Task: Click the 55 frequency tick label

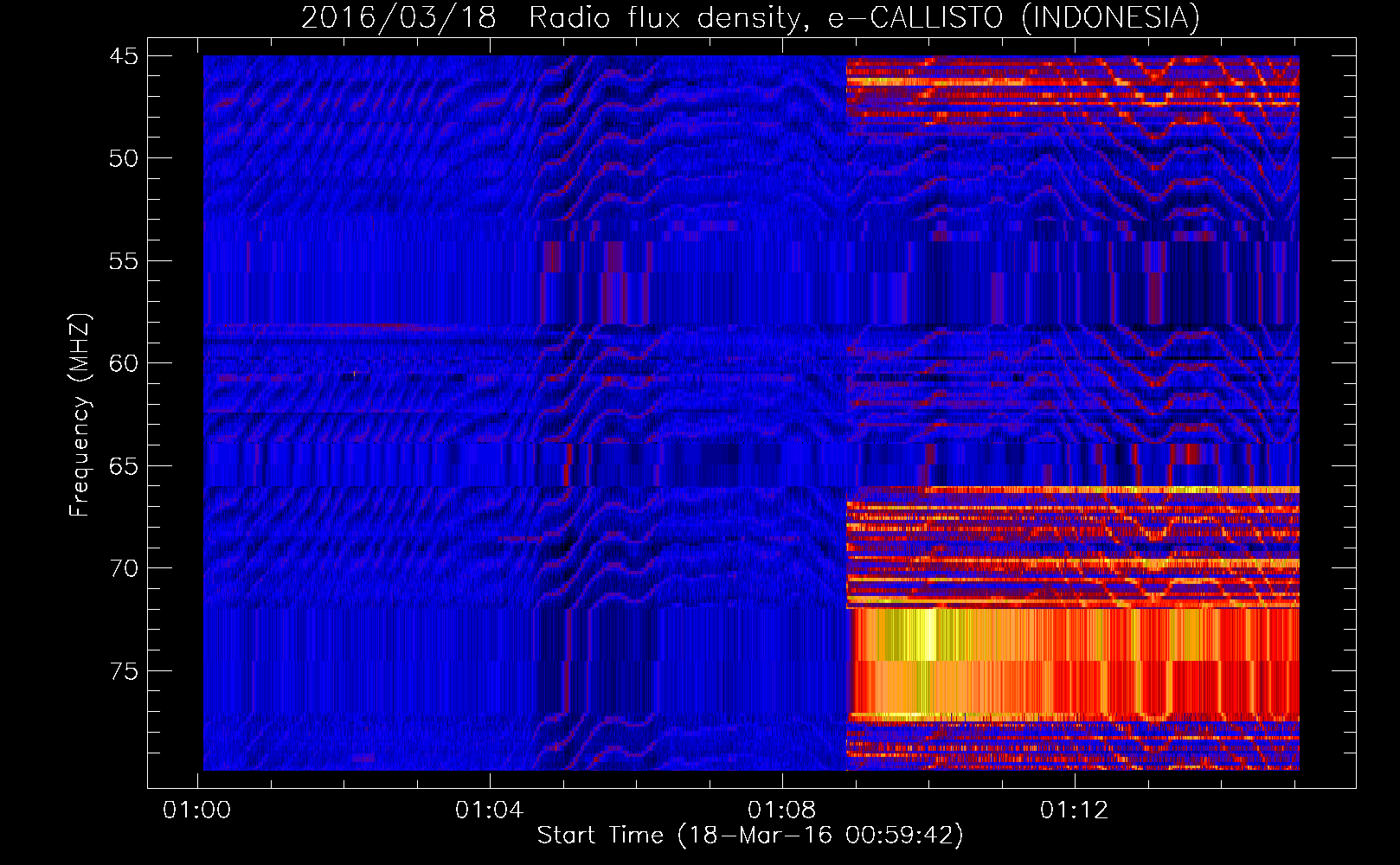Action: coord(124,261)
